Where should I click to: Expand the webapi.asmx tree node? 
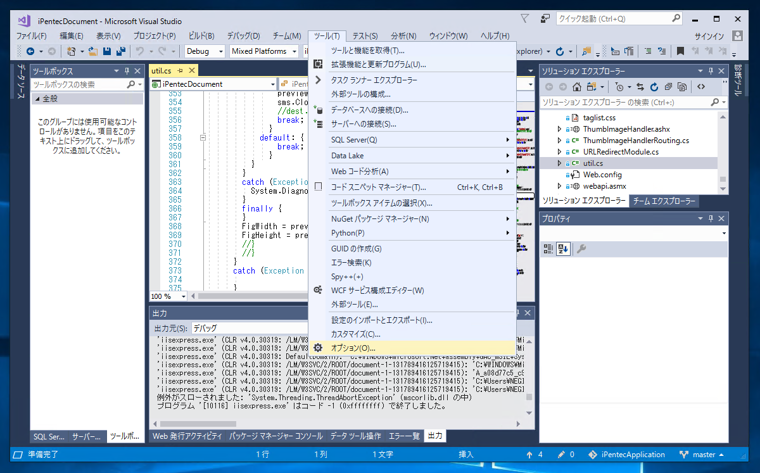point(559,186)
